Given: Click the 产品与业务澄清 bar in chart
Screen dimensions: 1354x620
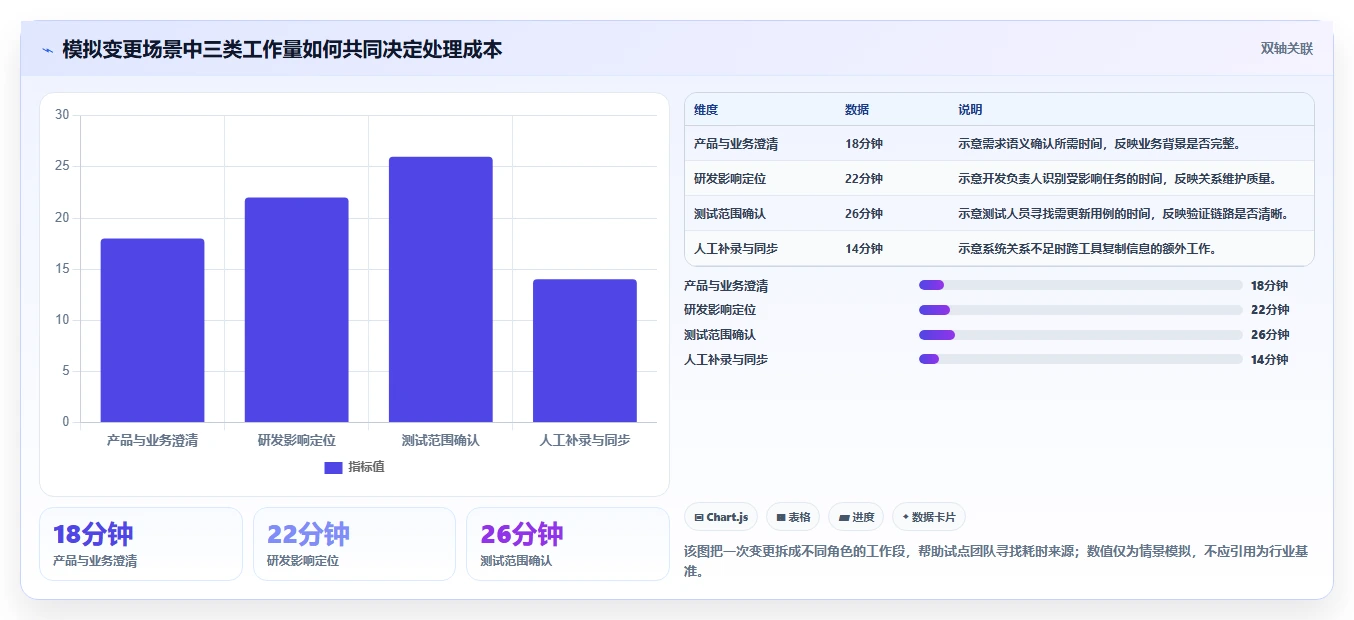Looking at the screenshot, I should pos(152,330).
